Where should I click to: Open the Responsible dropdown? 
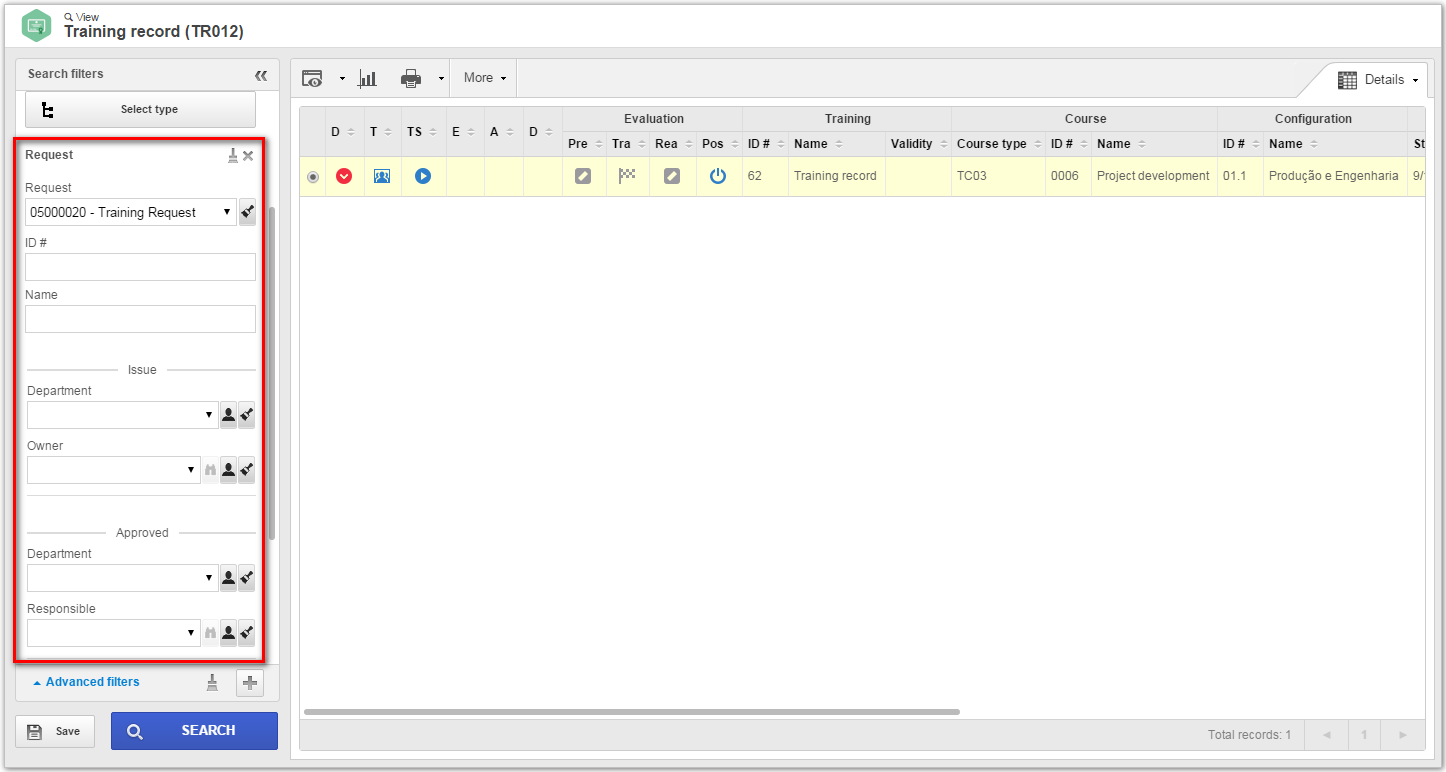[113, 633]
